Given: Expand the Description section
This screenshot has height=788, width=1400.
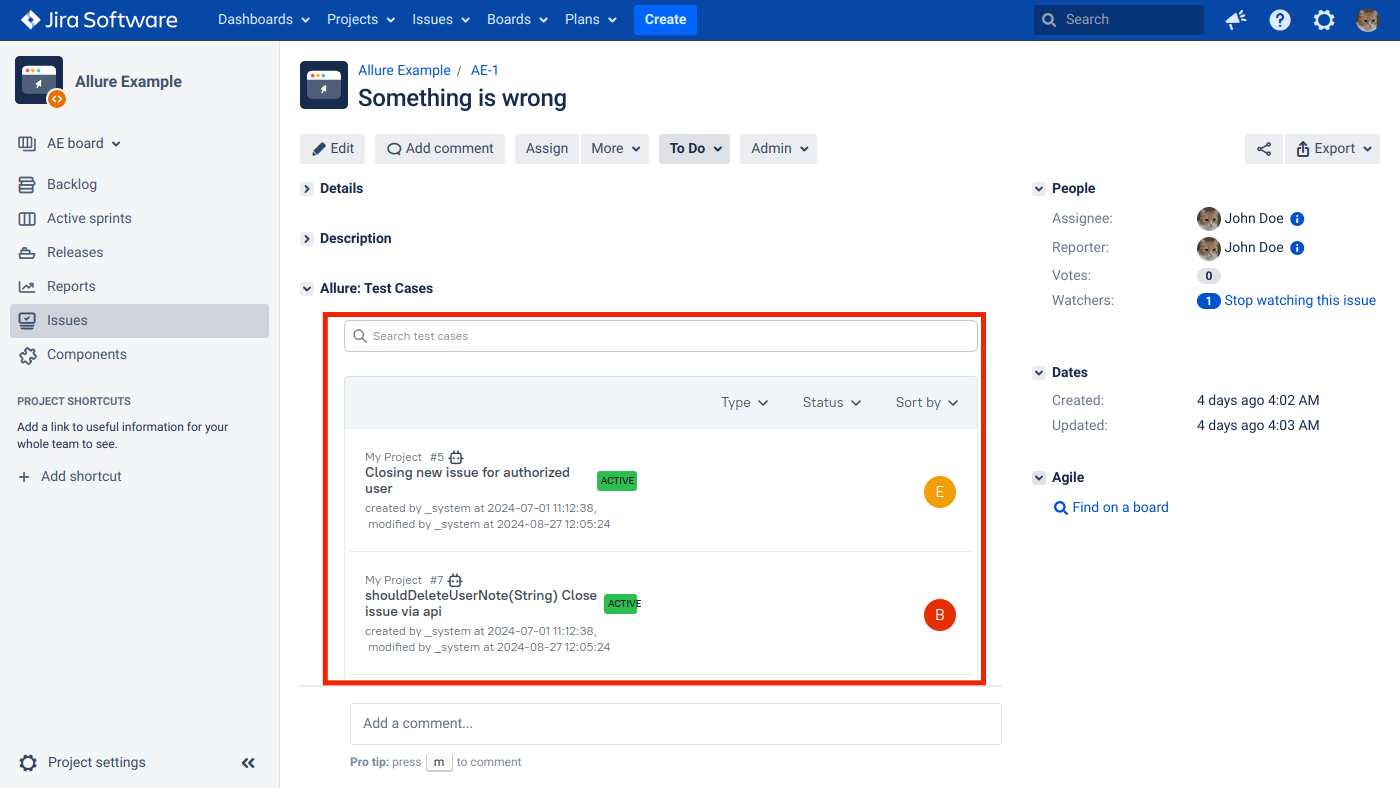Looking at the screenshot, I should point(307,239).
